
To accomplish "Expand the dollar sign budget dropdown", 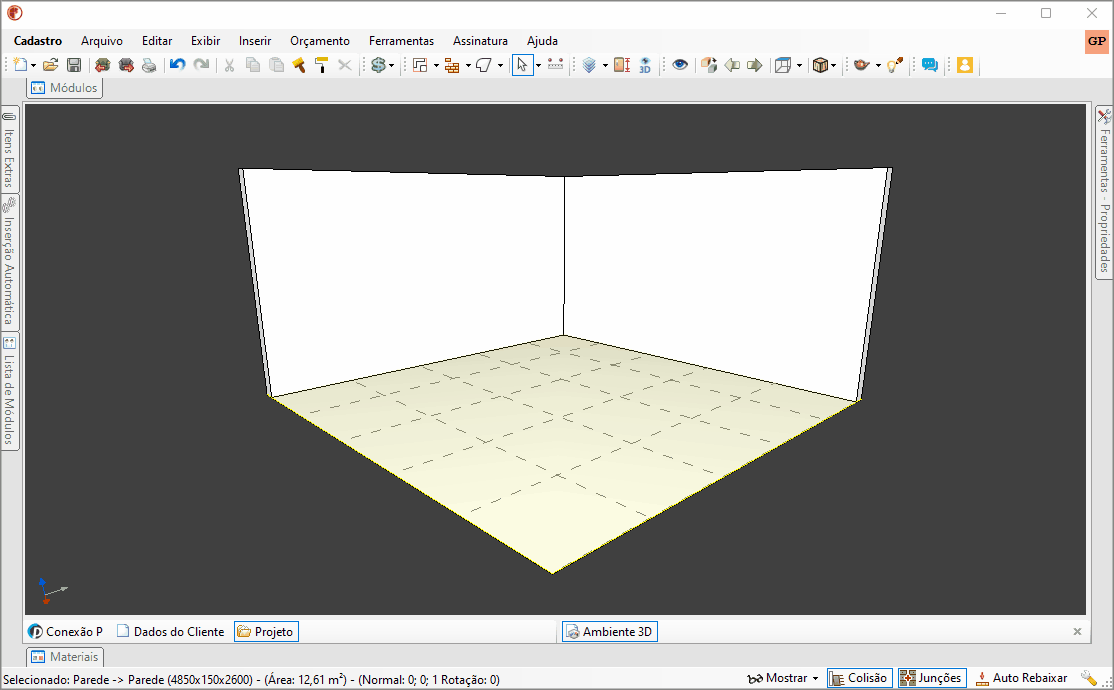I will point(391,66).
